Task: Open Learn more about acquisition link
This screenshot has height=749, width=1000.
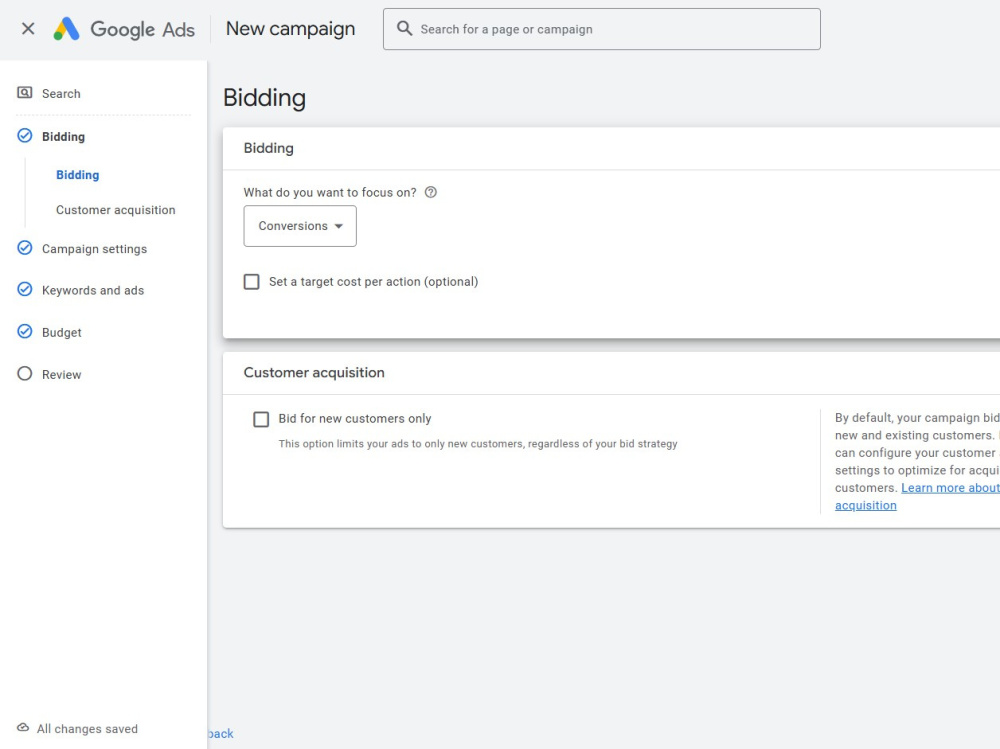Action: [x=916, y=496]
